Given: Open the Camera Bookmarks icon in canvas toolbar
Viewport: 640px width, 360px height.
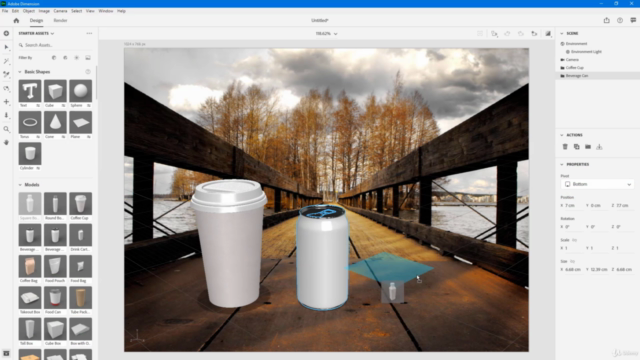Looking at the screenshot, I should (x=534, y=33).
